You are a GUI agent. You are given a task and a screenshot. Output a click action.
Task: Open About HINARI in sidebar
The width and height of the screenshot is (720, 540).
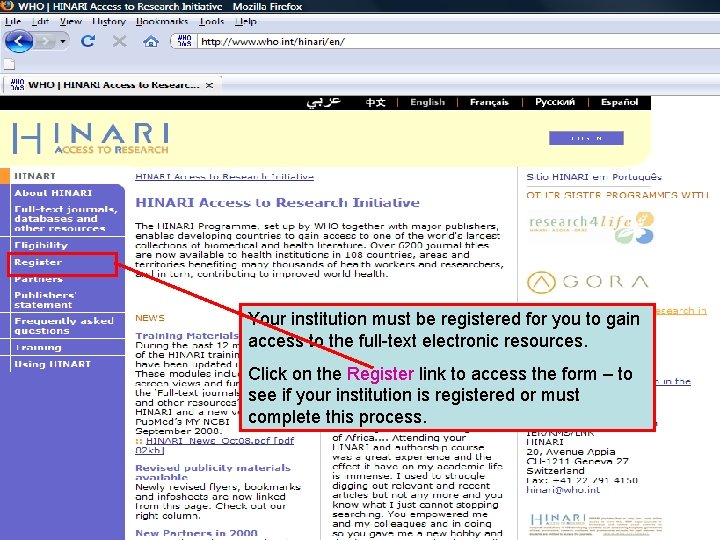tap(53, 193)
